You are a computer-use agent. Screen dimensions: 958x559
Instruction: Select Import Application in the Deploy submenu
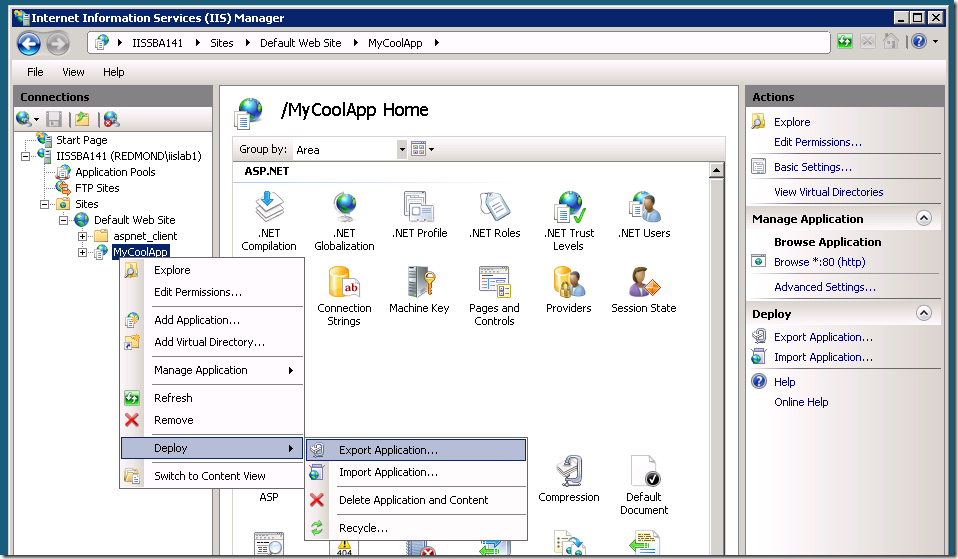(416, 472)
